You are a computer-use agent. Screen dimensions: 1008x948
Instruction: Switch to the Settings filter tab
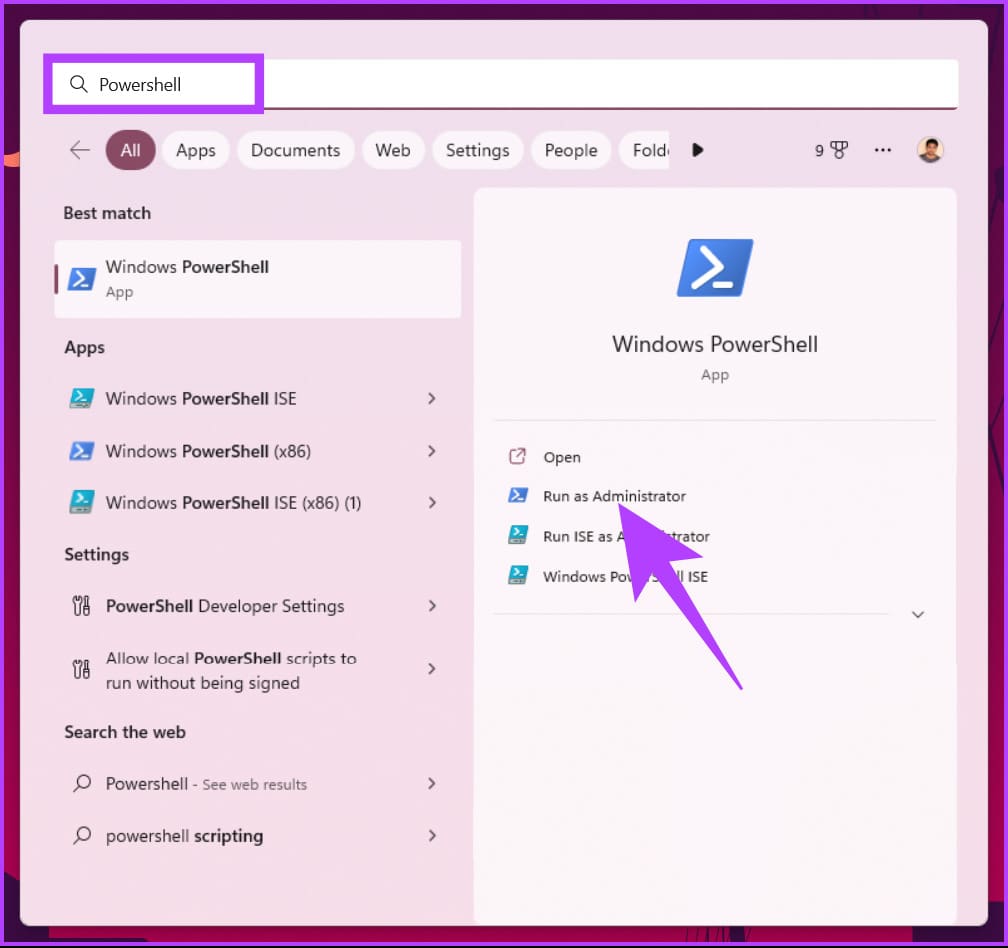pos(478,150)
